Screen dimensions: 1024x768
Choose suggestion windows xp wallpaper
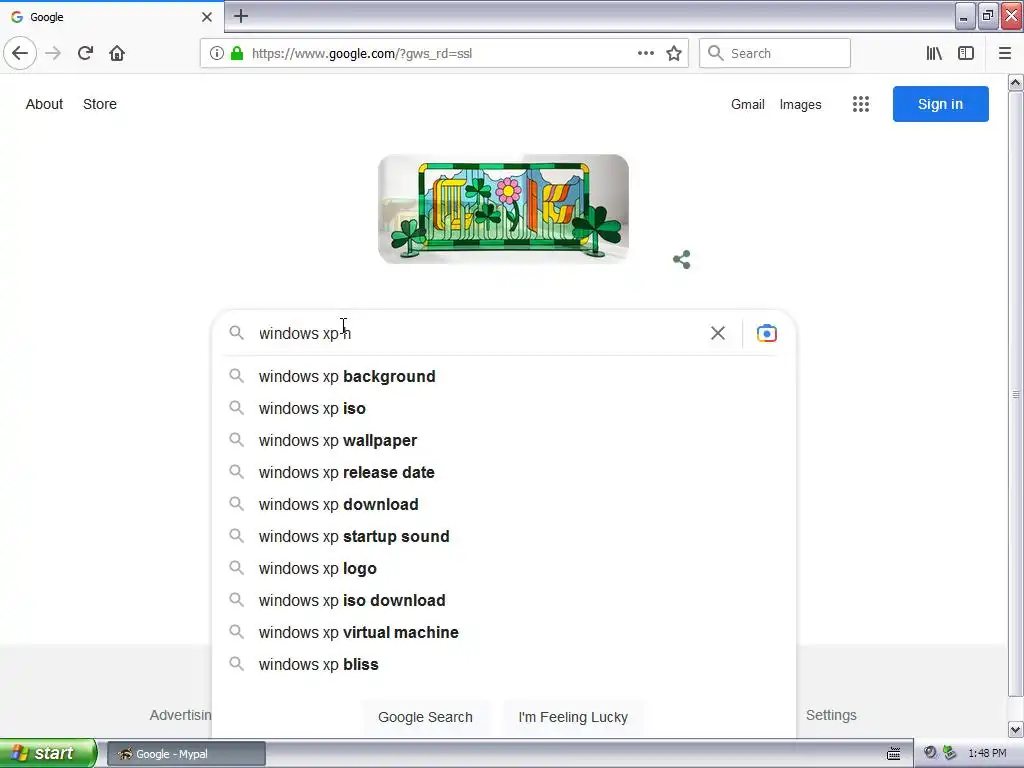[504, 440]
